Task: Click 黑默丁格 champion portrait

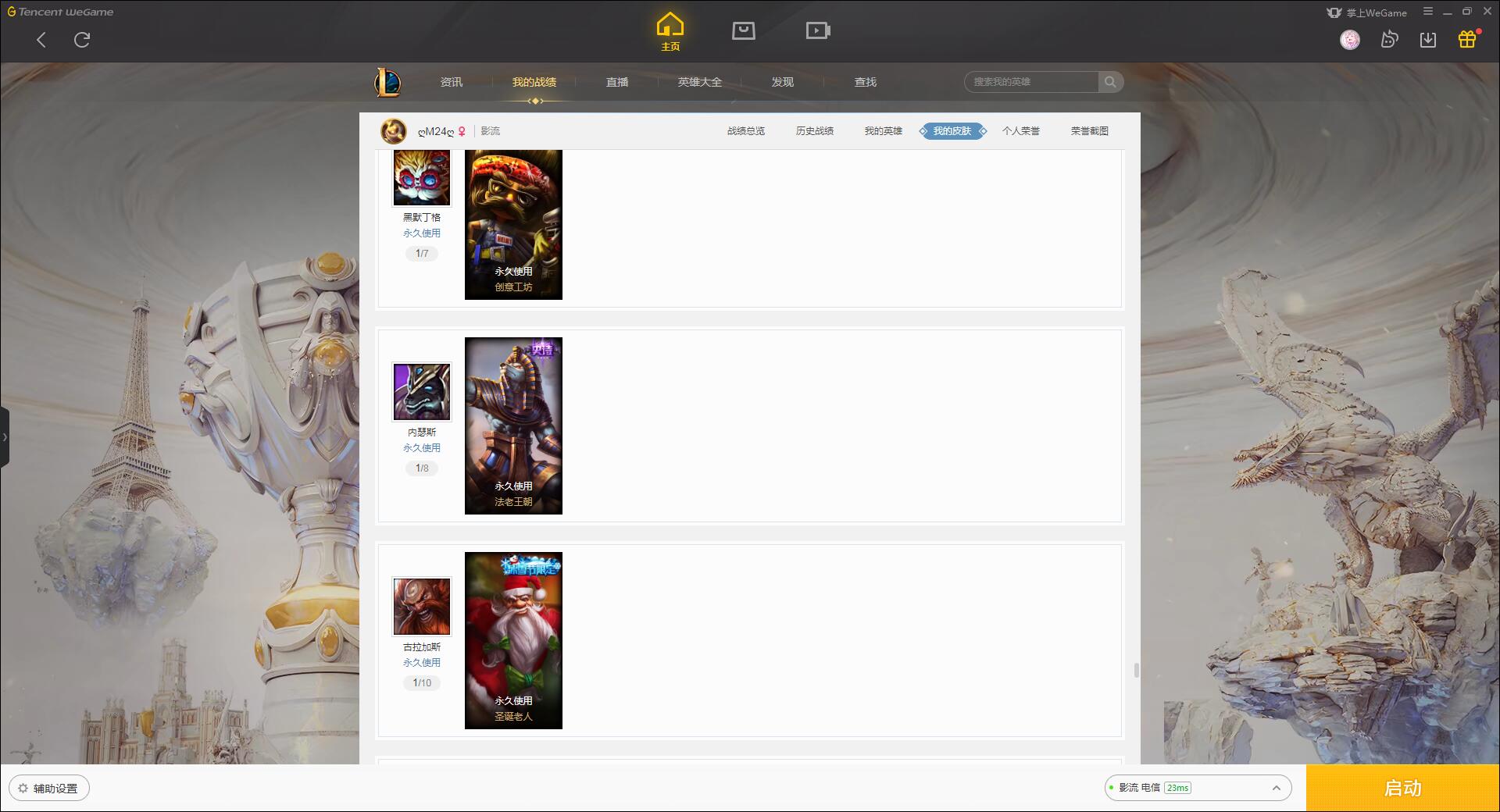Action: coord(422,177)
